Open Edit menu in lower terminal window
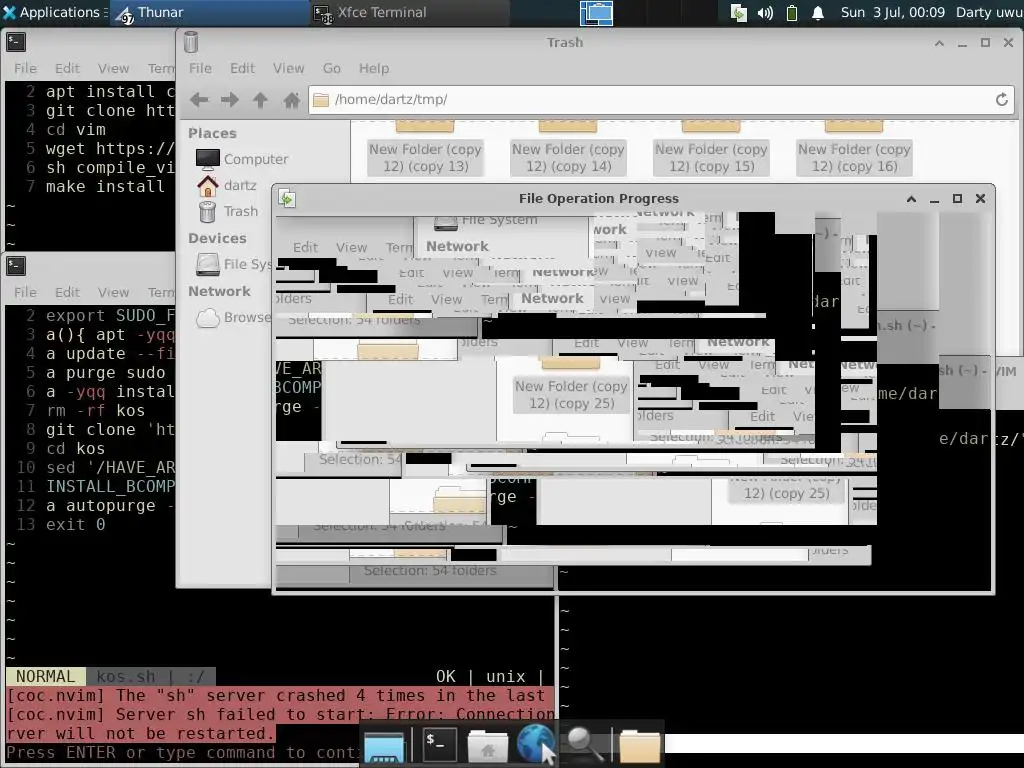Image resolution: width=1024 pixels, height=768 pixels. click(x=67, y=293)
